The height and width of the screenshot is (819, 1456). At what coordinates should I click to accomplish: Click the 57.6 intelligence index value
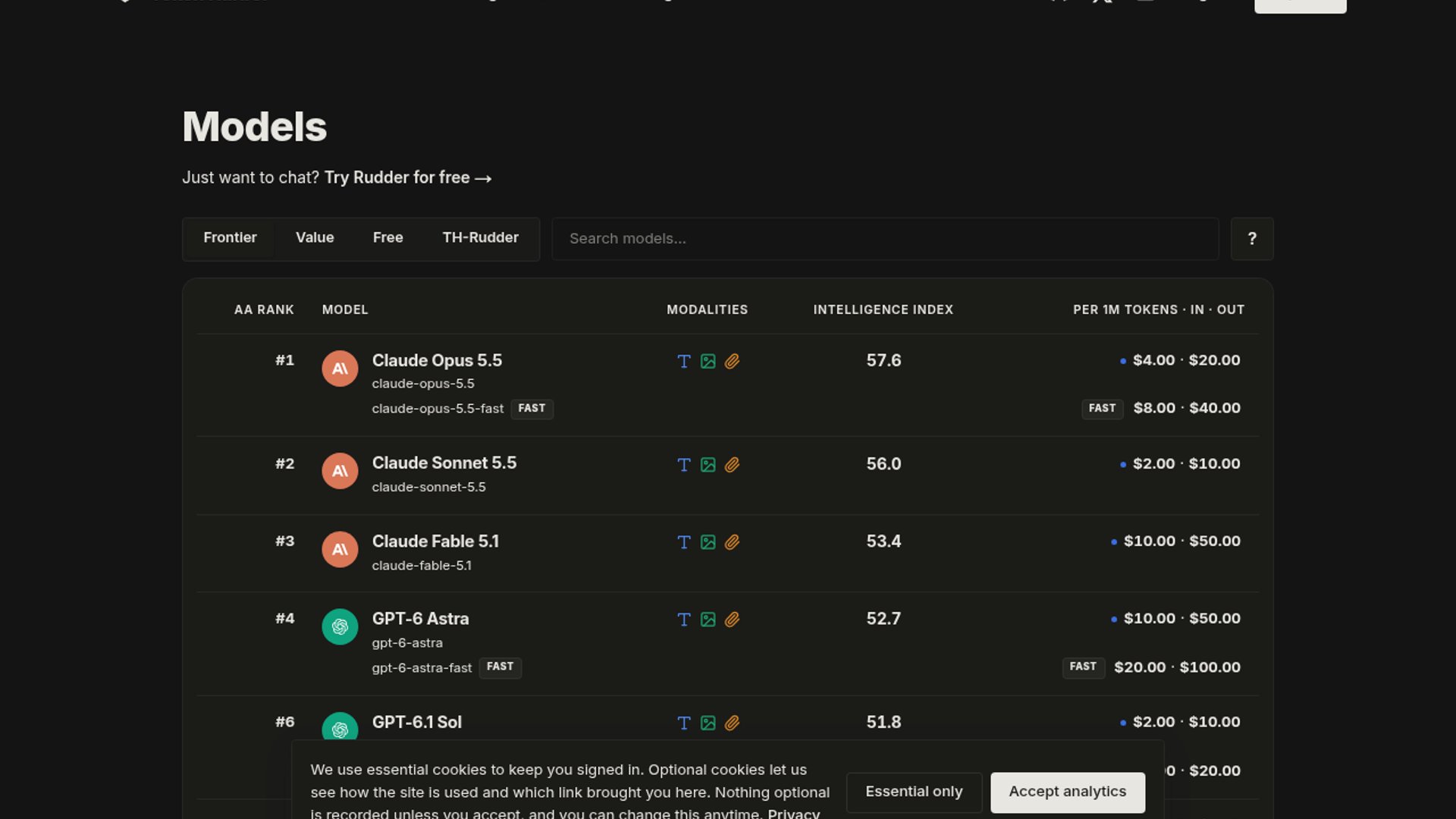(883, 361)
